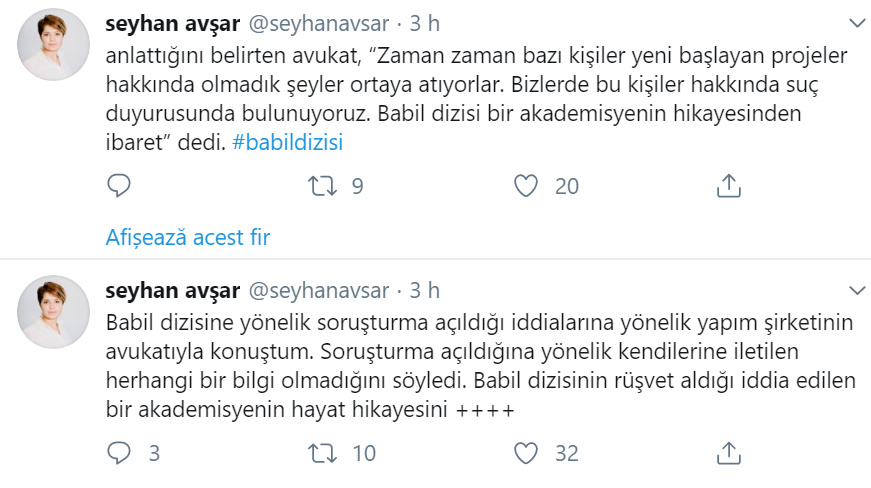Reply to the tweet with the #babildizisi hashtag
Screen dimensions: 871x488
tap(119, 185)
